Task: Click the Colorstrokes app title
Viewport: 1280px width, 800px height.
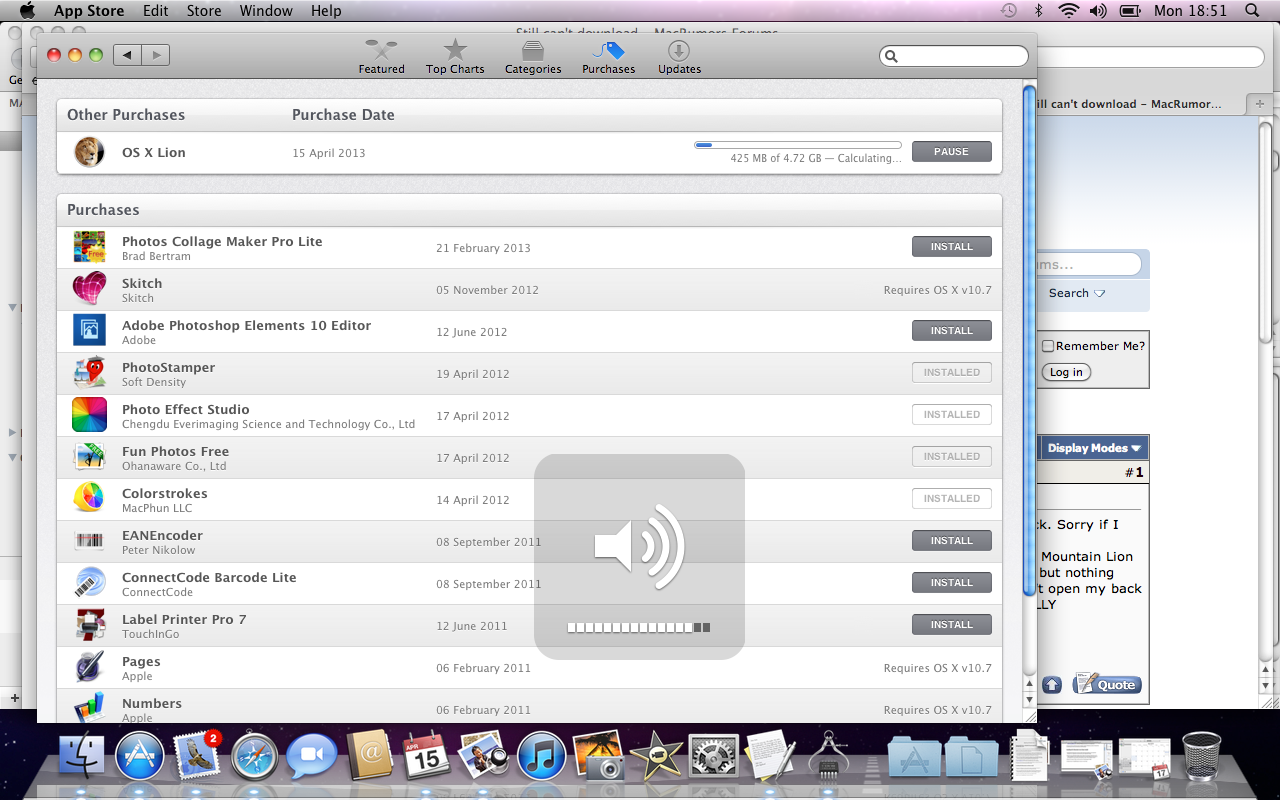Action: click(165, 494)
